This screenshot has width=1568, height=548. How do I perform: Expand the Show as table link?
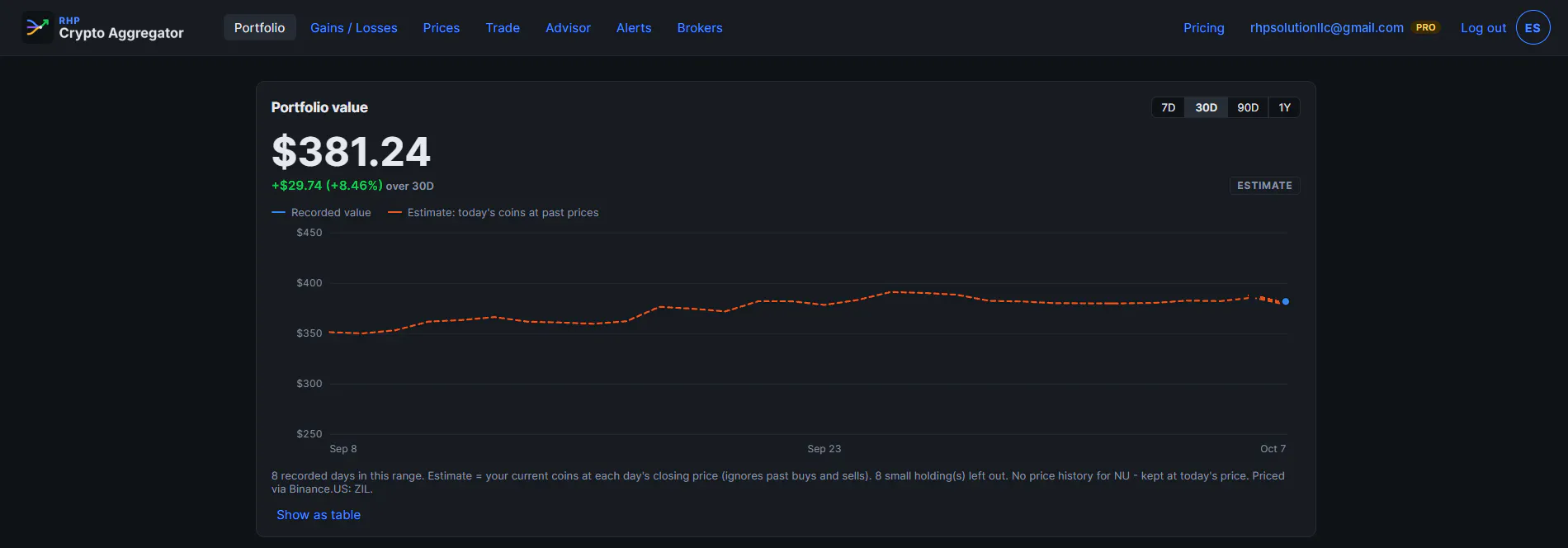click(x=319, y=514)
